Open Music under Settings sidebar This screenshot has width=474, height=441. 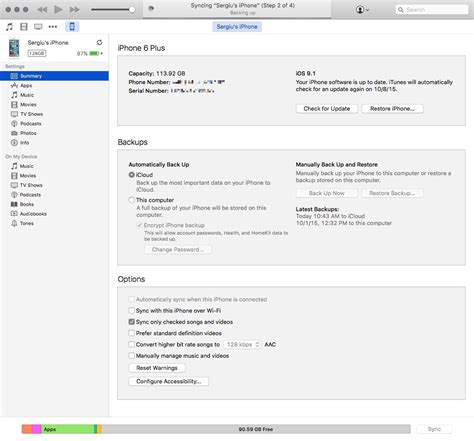tap(54, 95)
